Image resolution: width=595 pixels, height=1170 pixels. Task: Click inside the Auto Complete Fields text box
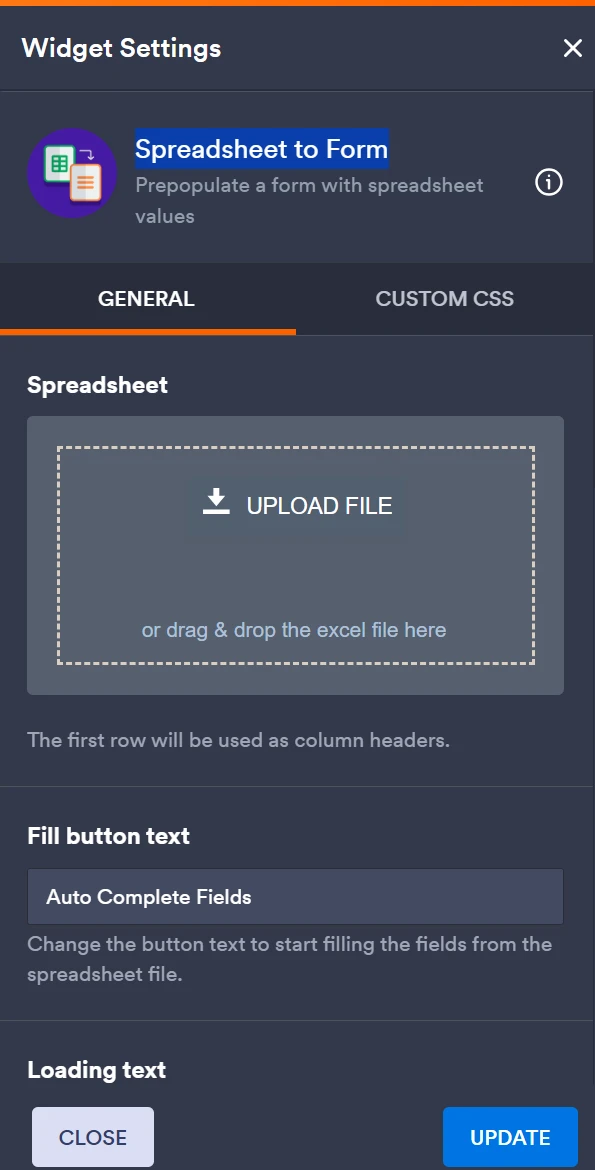tap(295, 897)
